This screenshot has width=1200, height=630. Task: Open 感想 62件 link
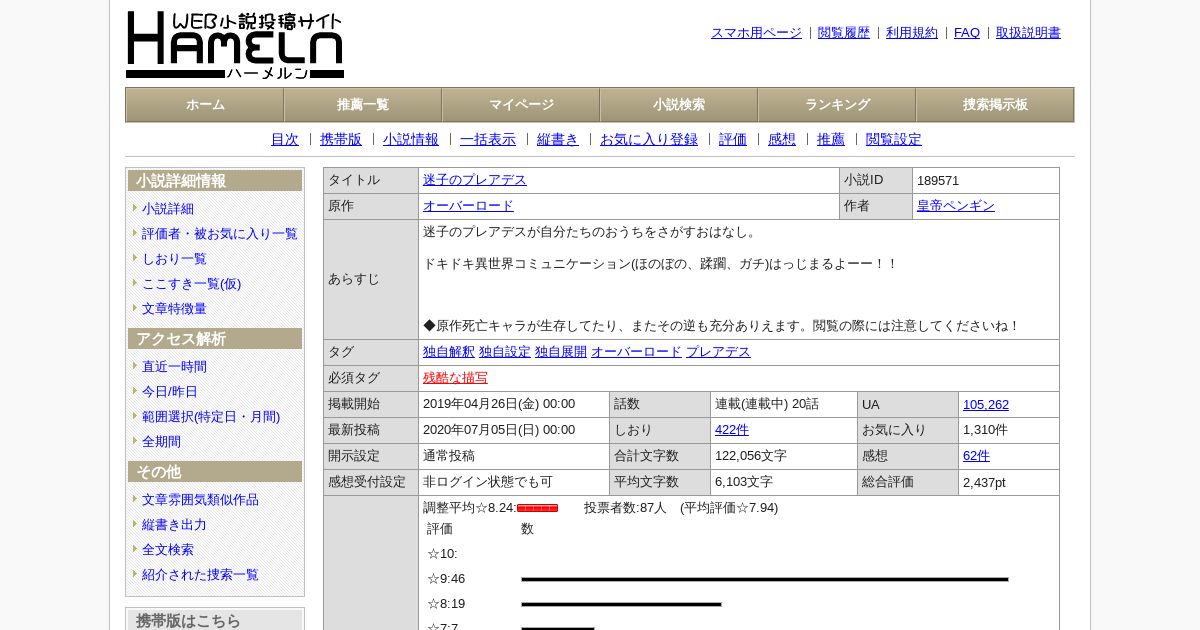pos(976,456)
